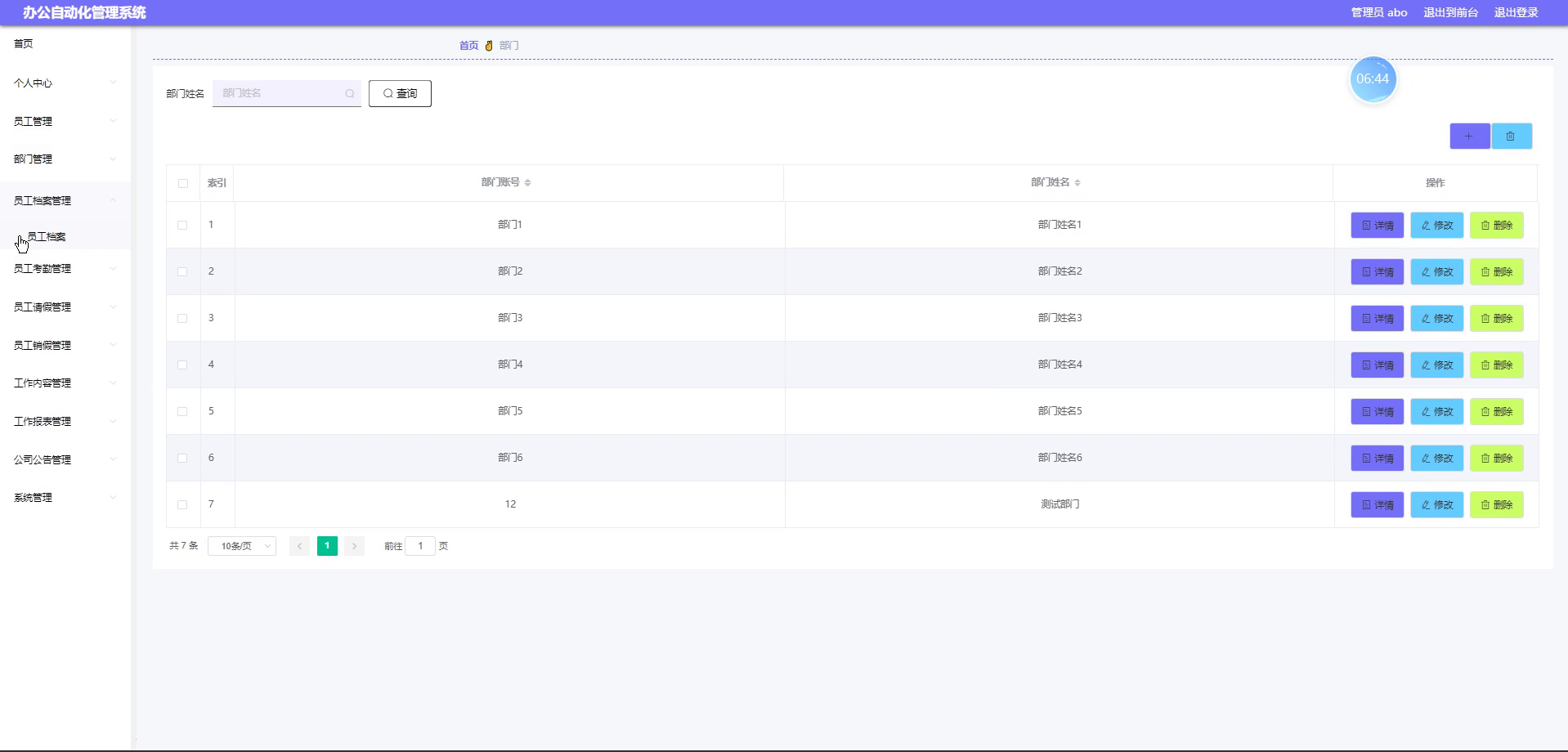Click 删除 for row 部门2
Screen dimensions: 1568x752
pyautogui.click(x=1497, y=272)
